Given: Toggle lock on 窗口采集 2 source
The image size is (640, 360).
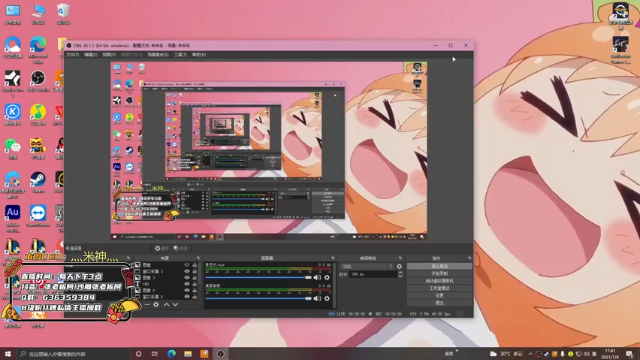Looking at the screenshot, I should pos(195,296).
